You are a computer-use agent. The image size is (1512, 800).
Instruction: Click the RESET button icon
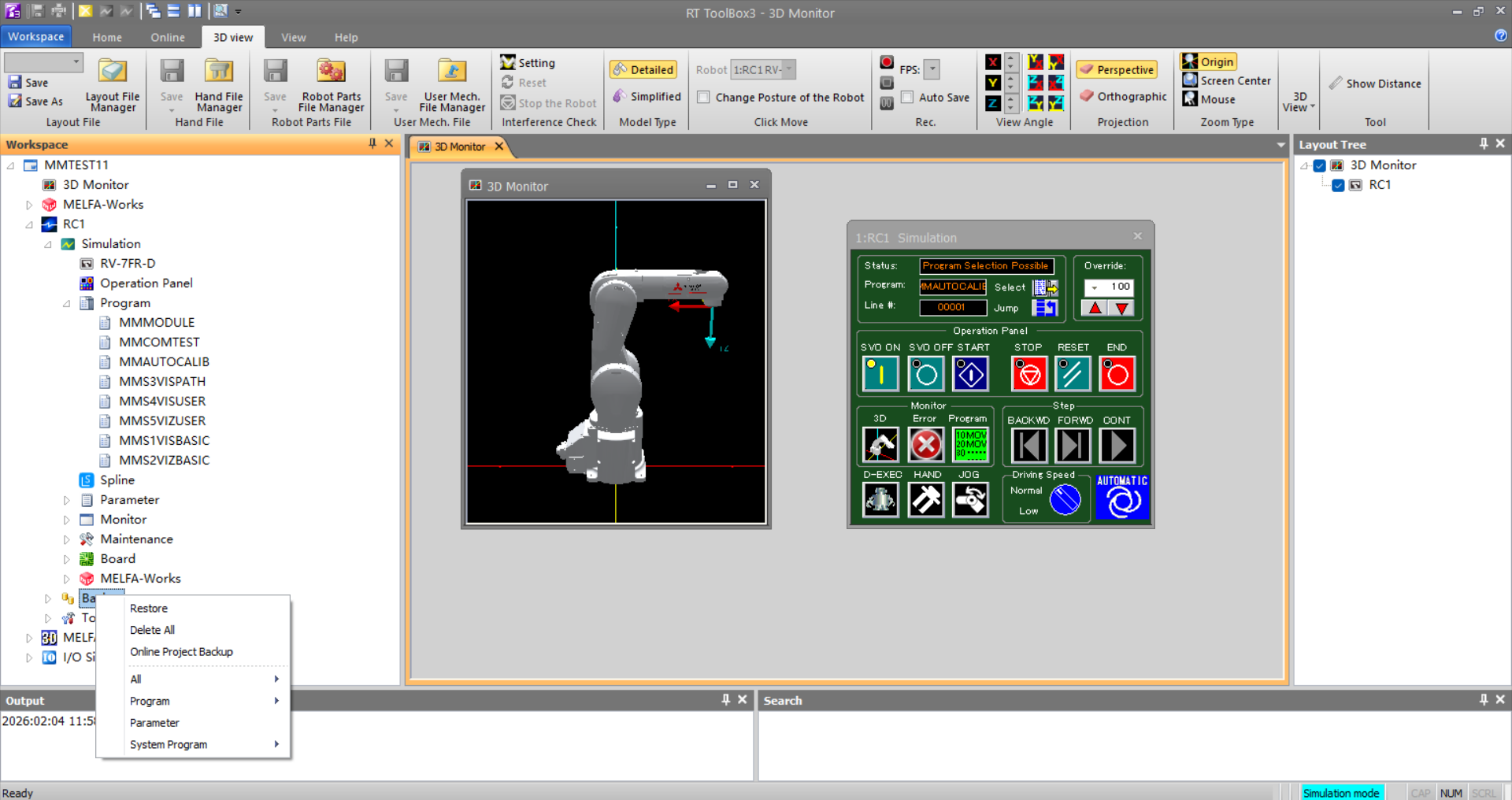[x=1073, y=374]
